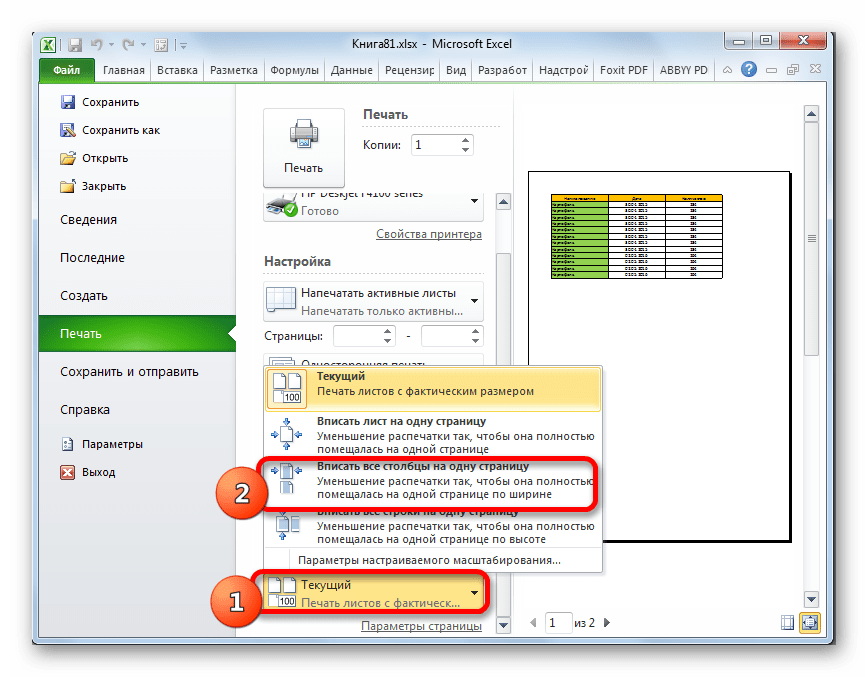Click the Сохранить как icon in sidebar
This screenshot has width=868, height=677.
click(68, 130)
